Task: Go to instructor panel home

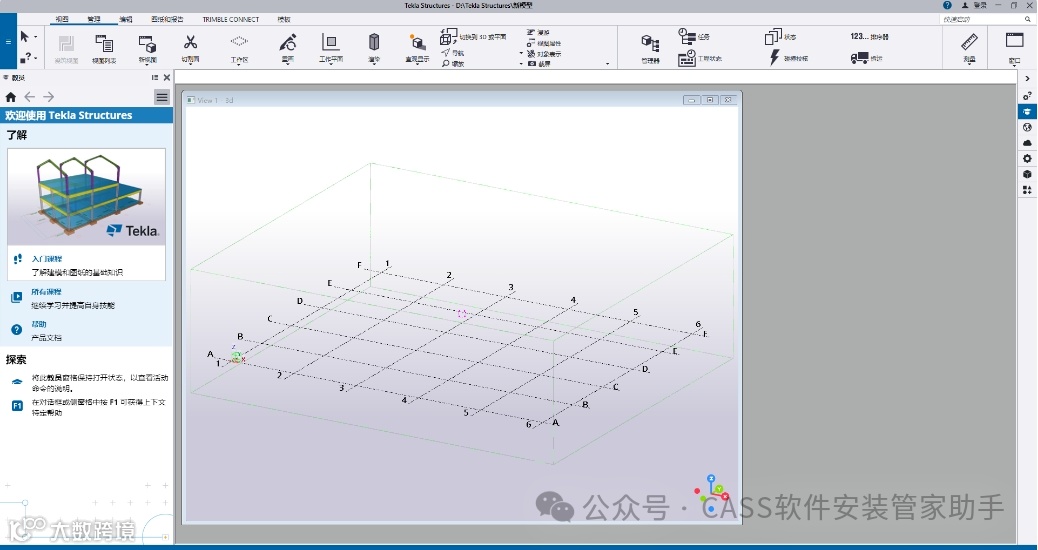Action: (11, 97)
